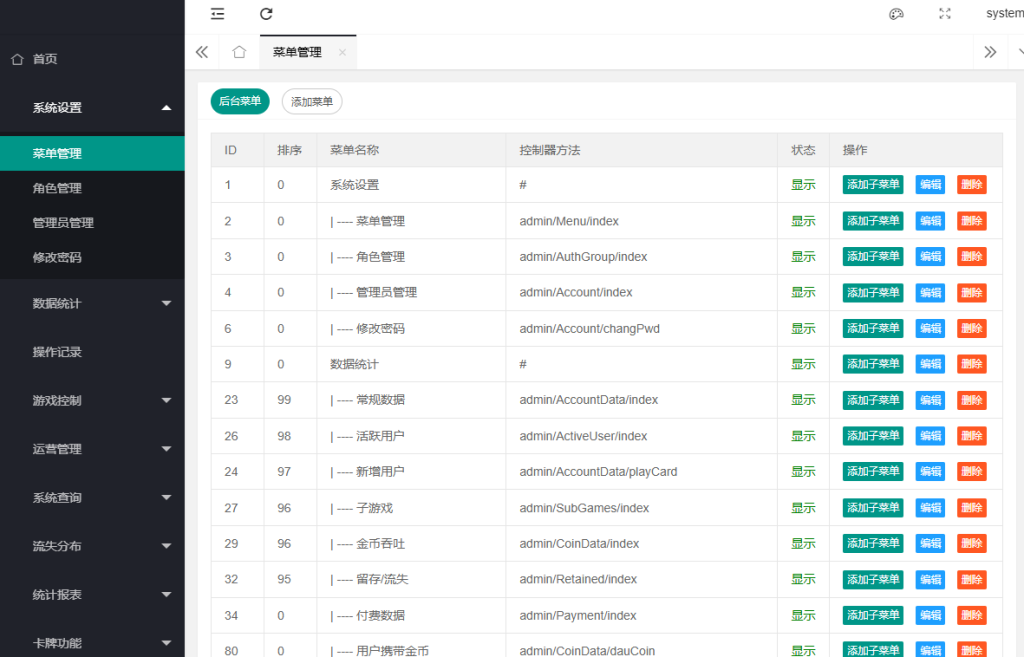Expand the 系统查询 sidebar group

pyautogui.click(x=92, y=498)
